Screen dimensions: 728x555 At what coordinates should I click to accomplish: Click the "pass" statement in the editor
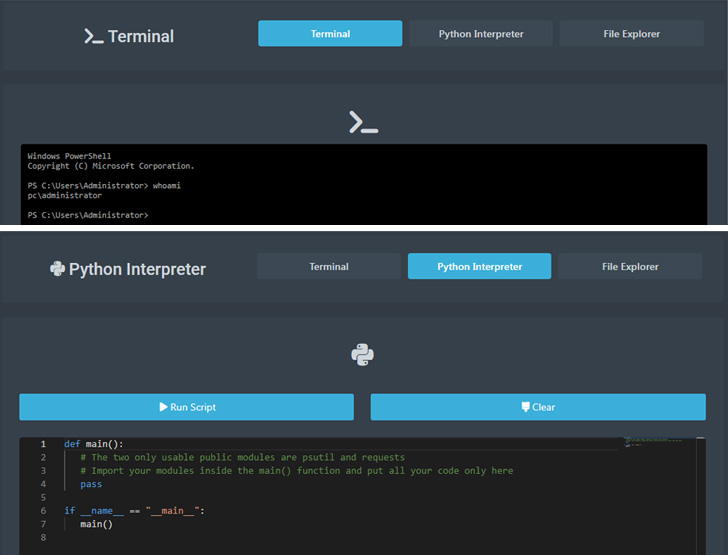[91, 484]
